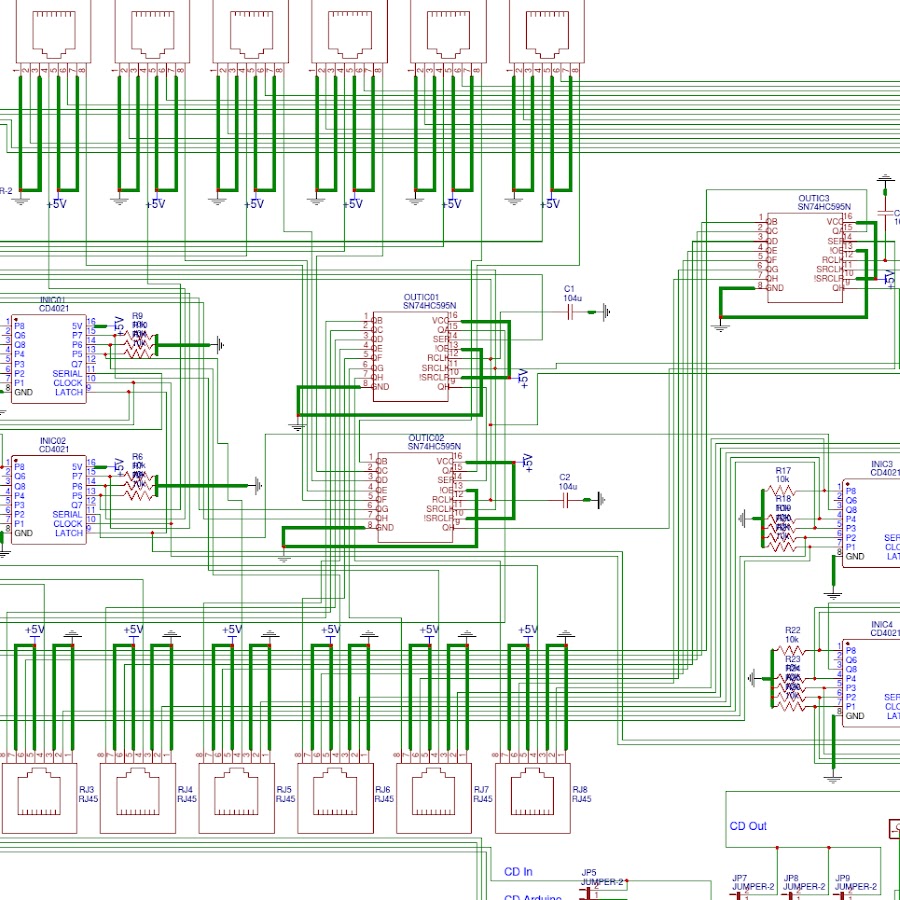Click the ground symbol beside R6 resistors
This screenshot has height=900, width=900.
258,486
